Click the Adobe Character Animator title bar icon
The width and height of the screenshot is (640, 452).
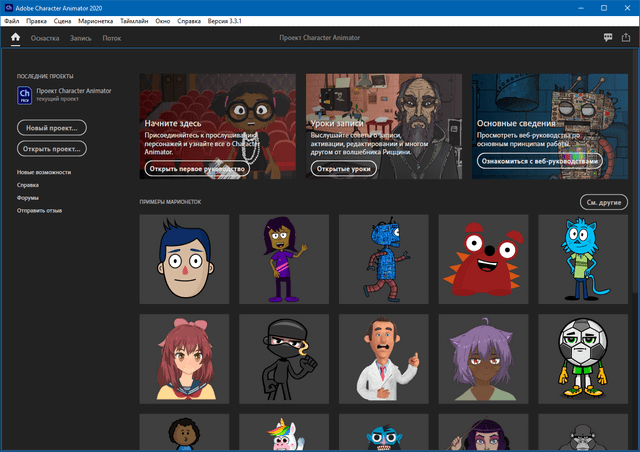(8, 7)
